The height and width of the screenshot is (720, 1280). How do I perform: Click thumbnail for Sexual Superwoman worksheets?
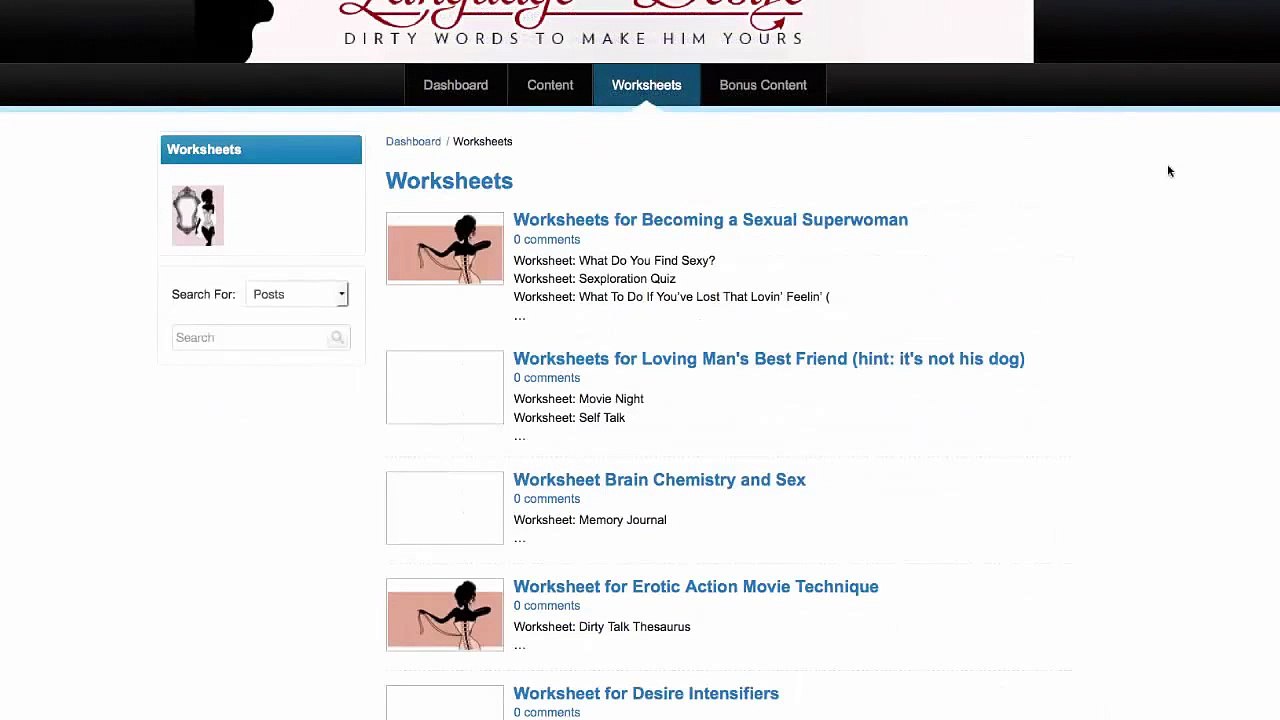click(x=445, y=248)
